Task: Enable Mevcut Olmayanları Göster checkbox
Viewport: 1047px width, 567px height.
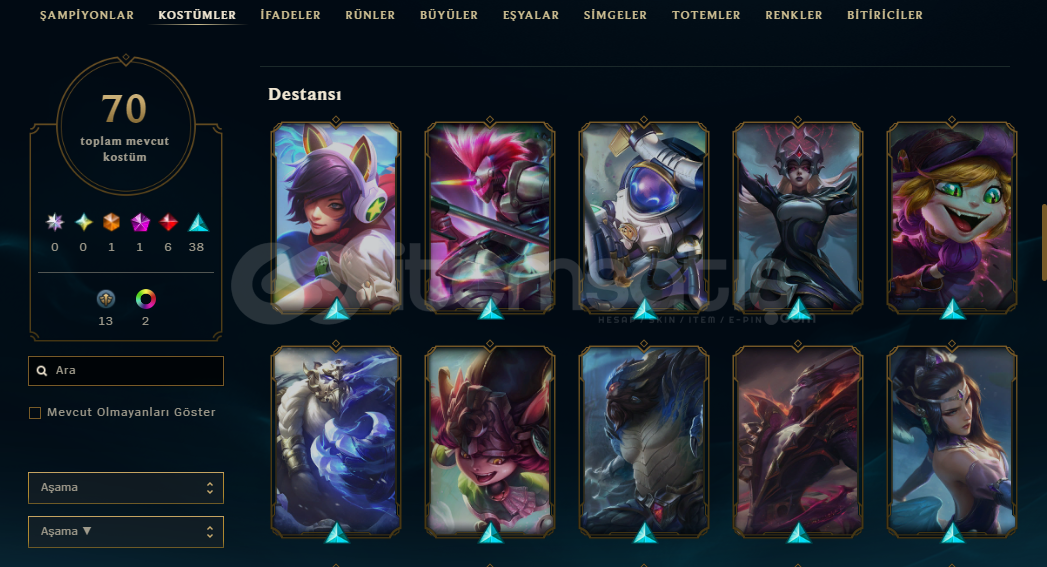Action: [35, 413]
